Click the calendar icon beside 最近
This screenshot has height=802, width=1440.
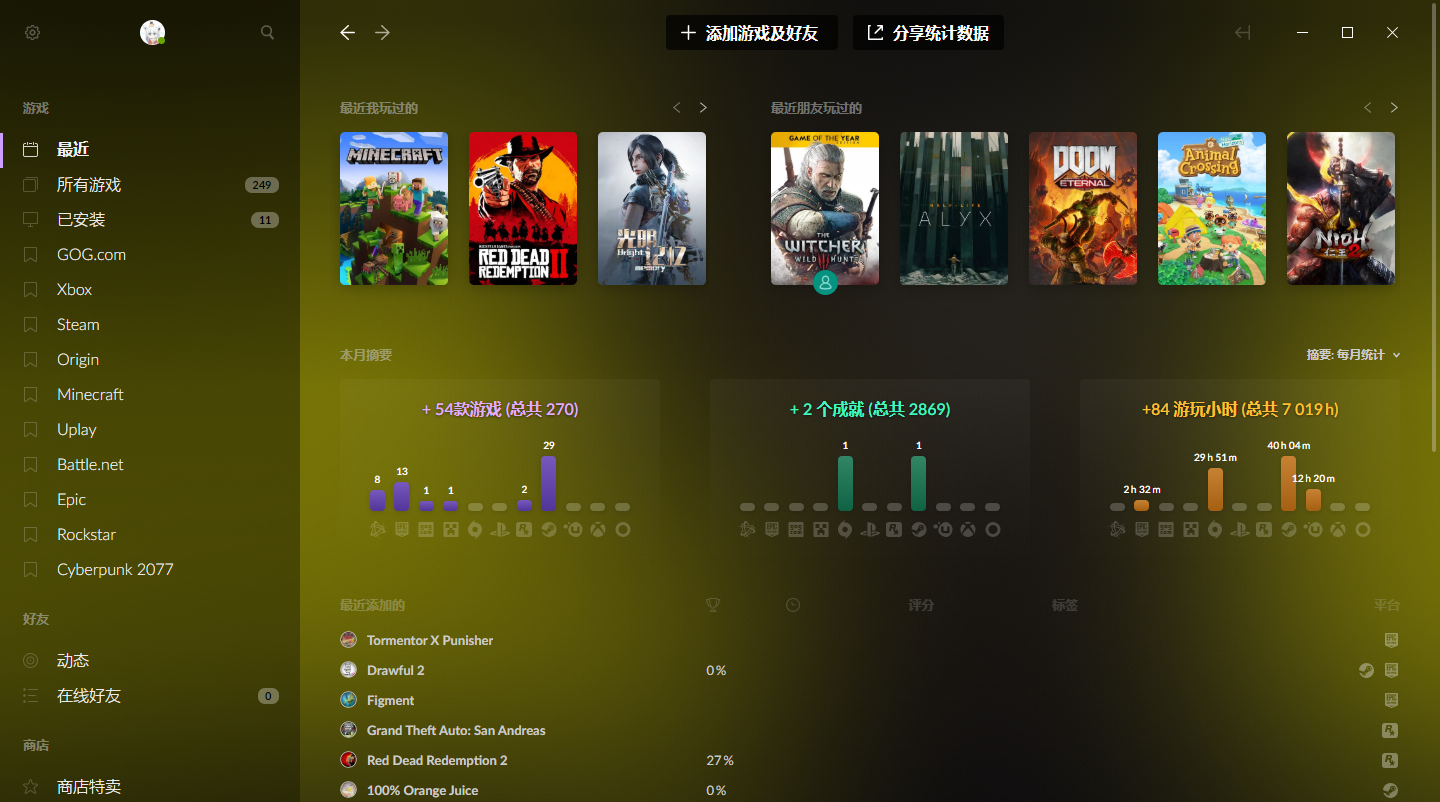pos(31,149)
